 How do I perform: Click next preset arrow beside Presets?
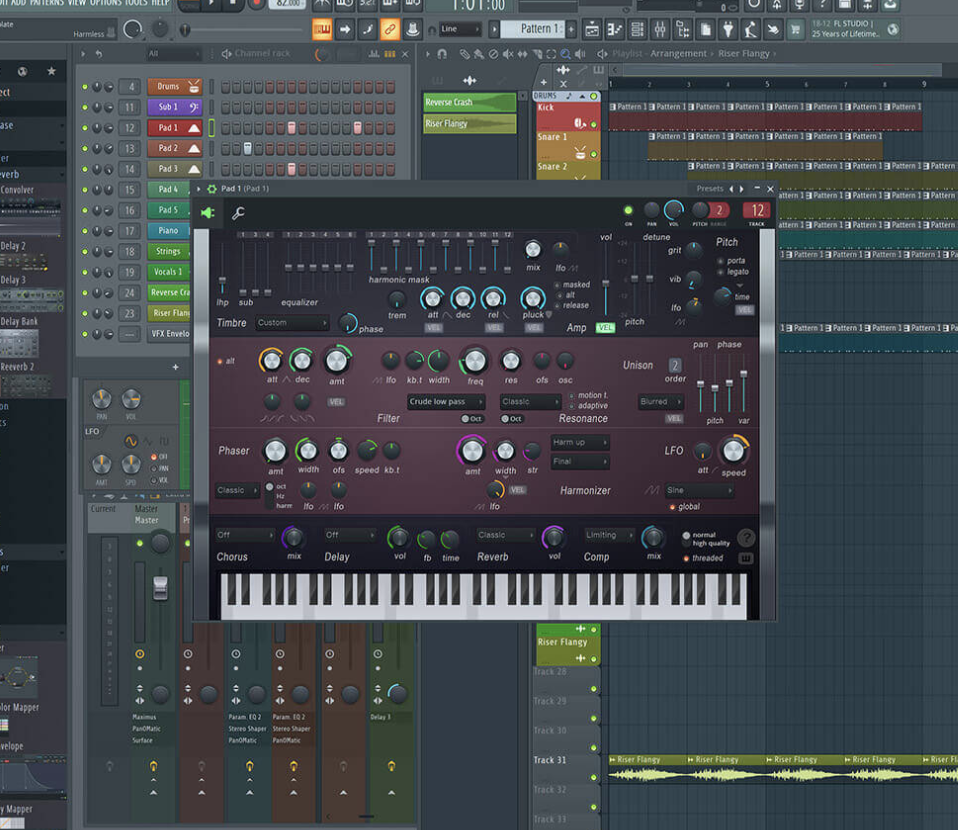tap(742, 189)
